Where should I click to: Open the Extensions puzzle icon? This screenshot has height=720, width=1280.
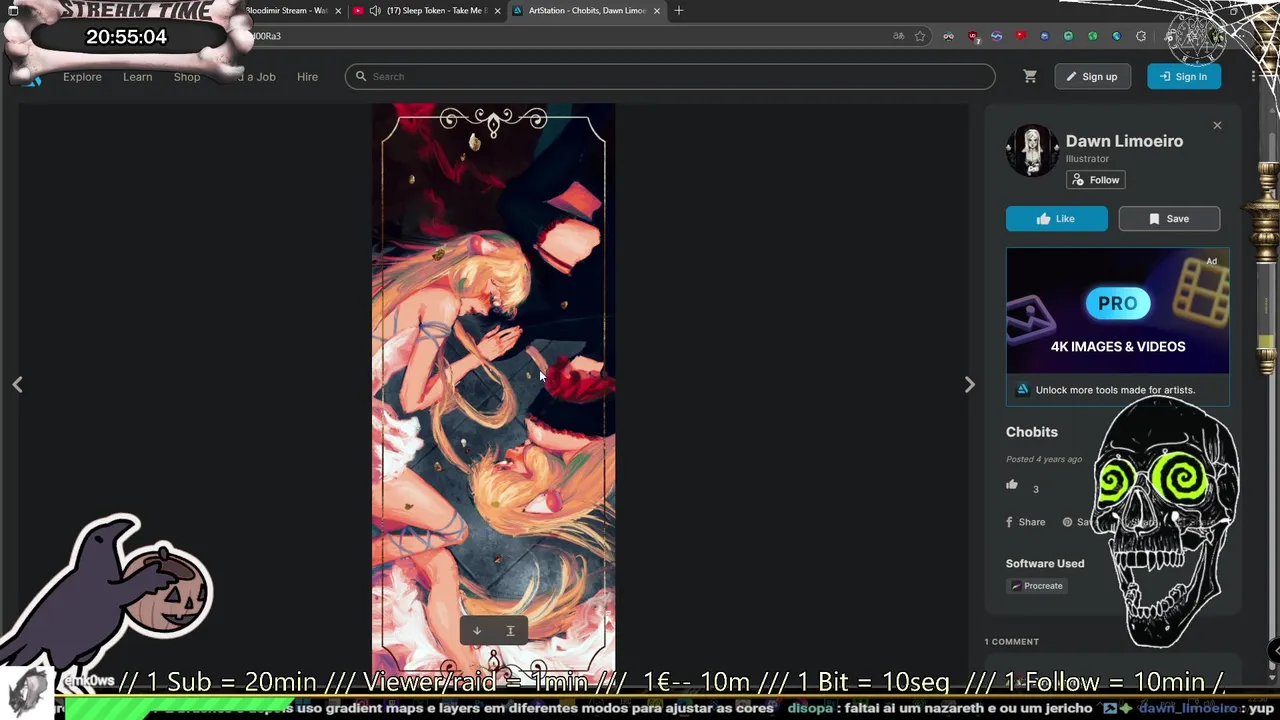tap(1141, 36)
